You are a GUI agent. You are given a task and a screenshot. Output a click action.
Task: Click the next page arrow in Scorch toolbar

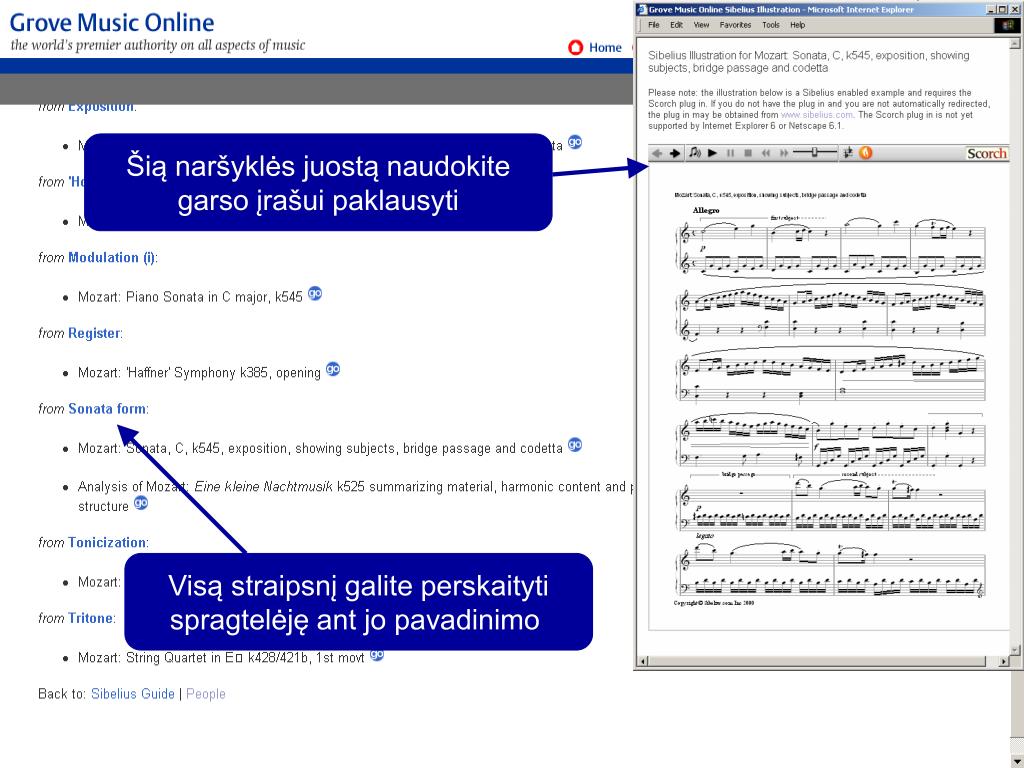675,153
